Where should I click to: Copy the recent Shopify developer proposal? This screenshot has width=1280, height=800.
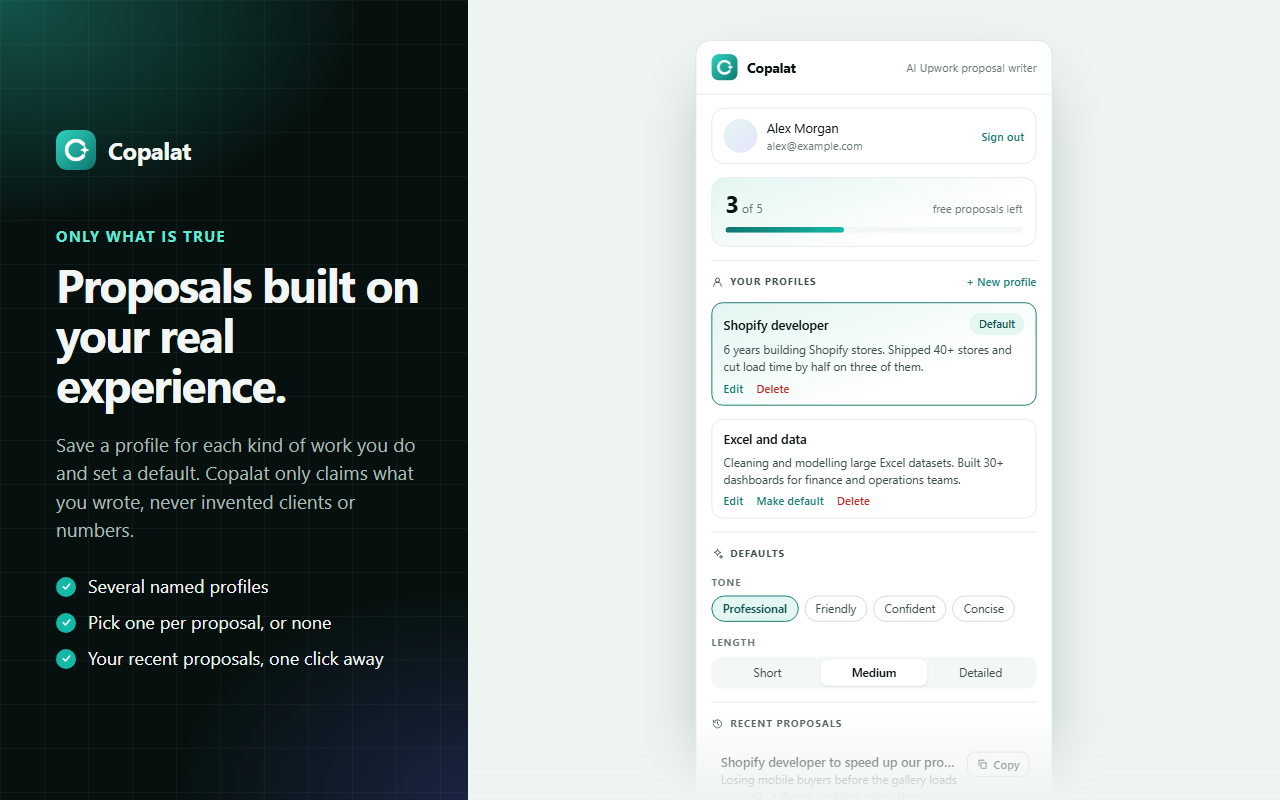pyautogui.click(x=997, y=765)
